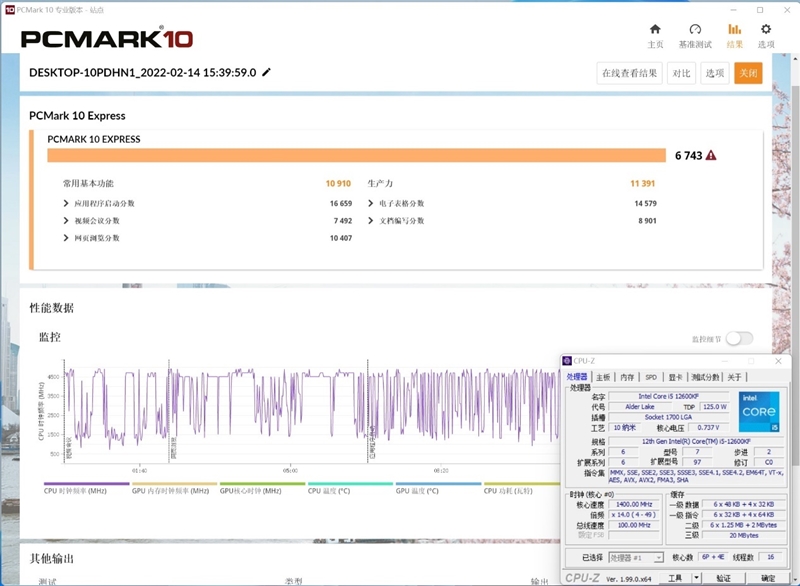Click the Validate (验证) button in CPU-Z

pyautogui.click(x=723, y=578)
